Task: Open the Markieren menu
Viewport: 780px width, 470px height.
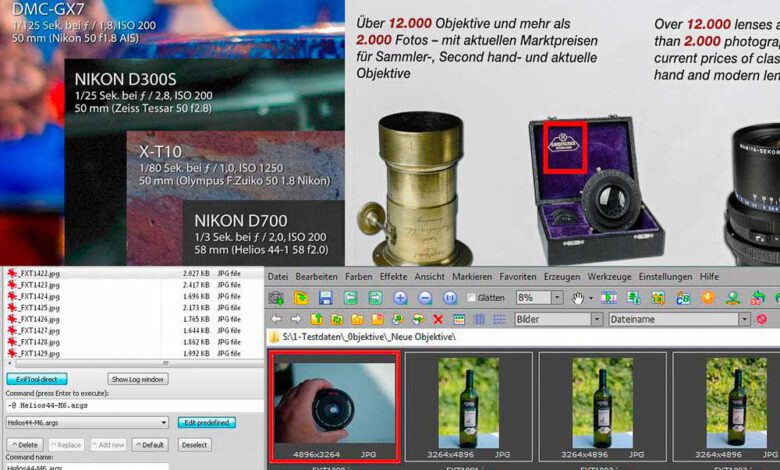Action: pos(472,277)
